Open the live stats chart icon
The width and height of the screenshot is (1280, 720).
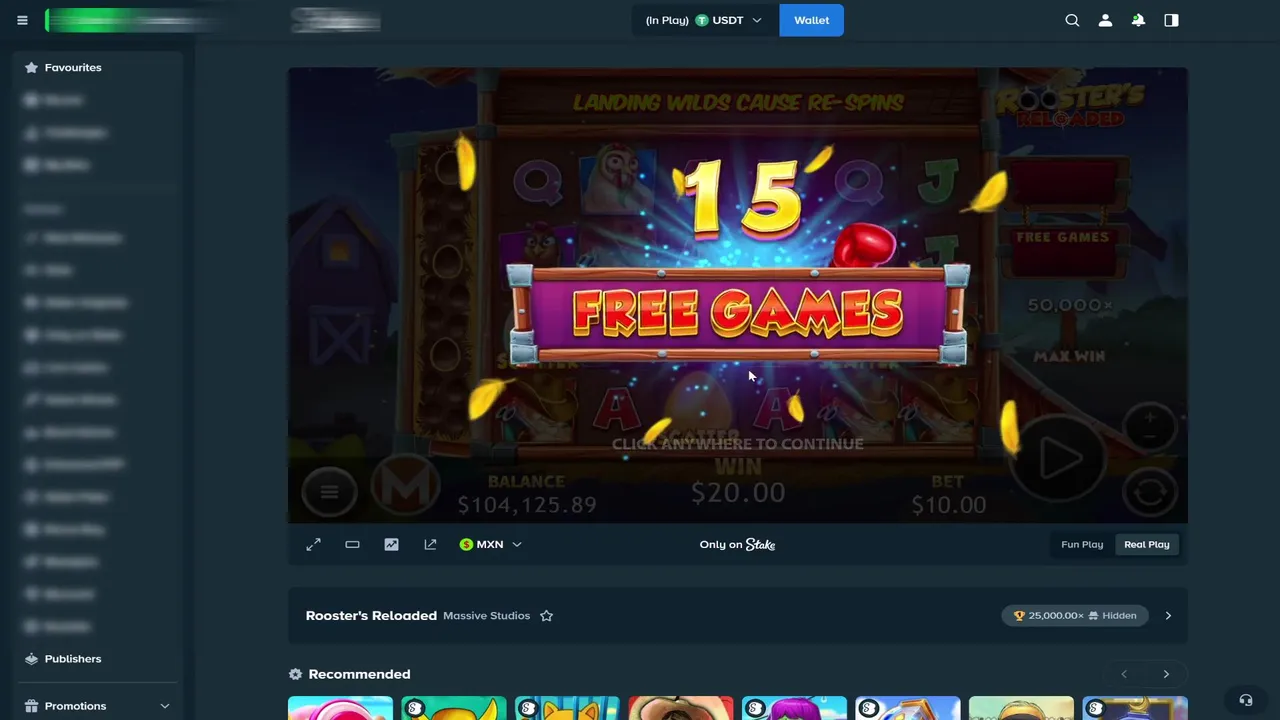[x=391, y=544]
